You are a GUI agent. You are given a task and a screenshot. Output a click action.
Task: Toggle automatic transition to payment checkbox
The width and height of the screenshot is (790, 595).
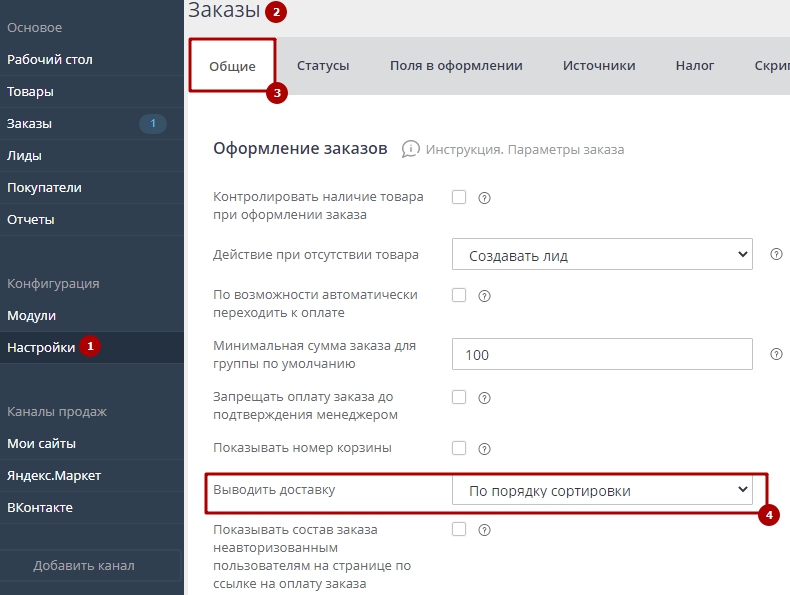[x=459, y=295]
